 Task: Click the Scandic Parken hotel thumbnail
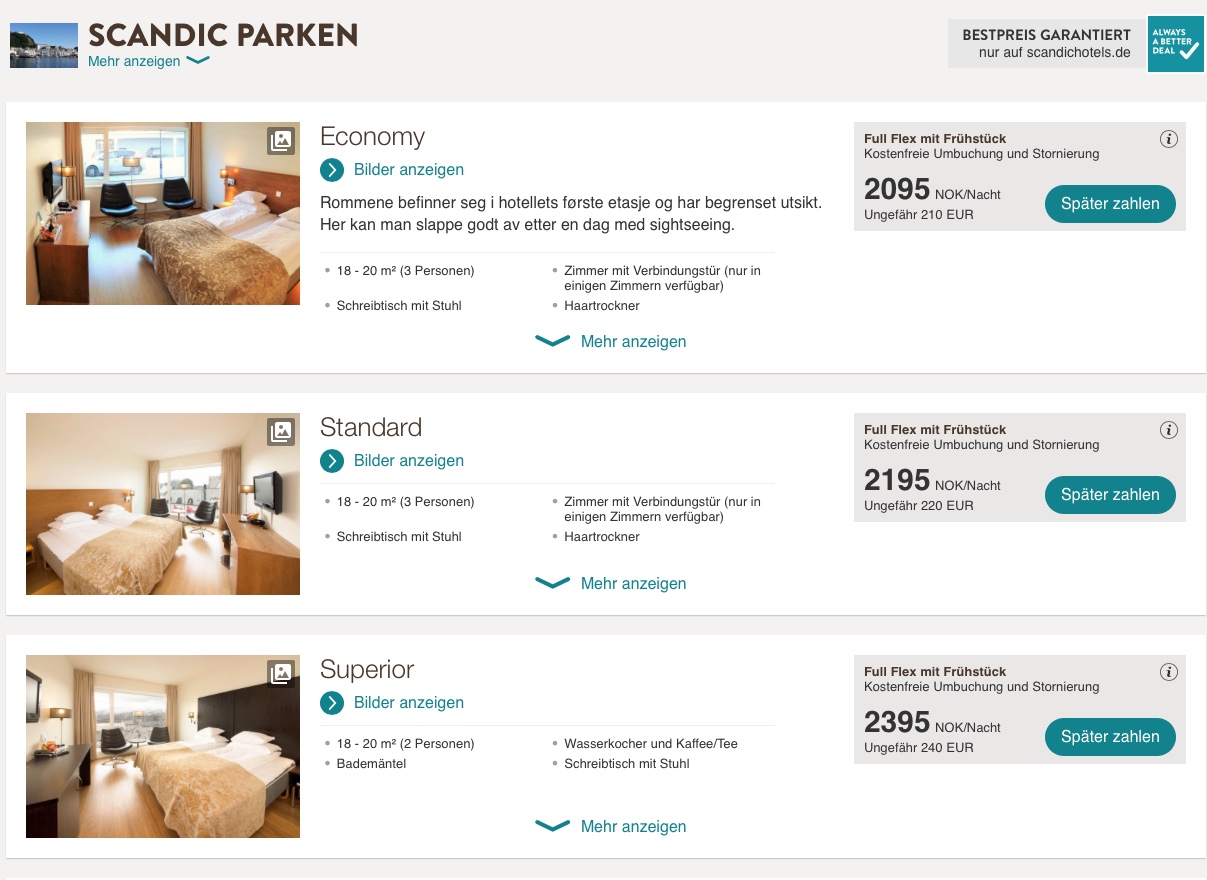44,45
